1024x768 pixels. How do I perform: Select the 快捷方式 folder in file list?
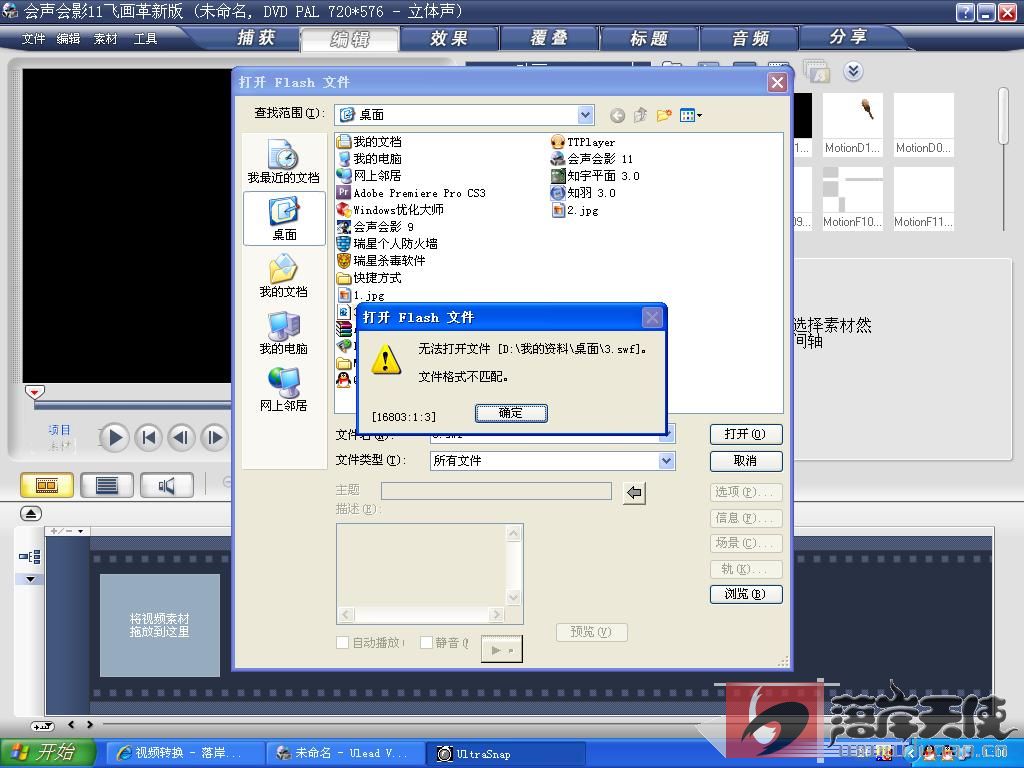click(x=370, y=278)
